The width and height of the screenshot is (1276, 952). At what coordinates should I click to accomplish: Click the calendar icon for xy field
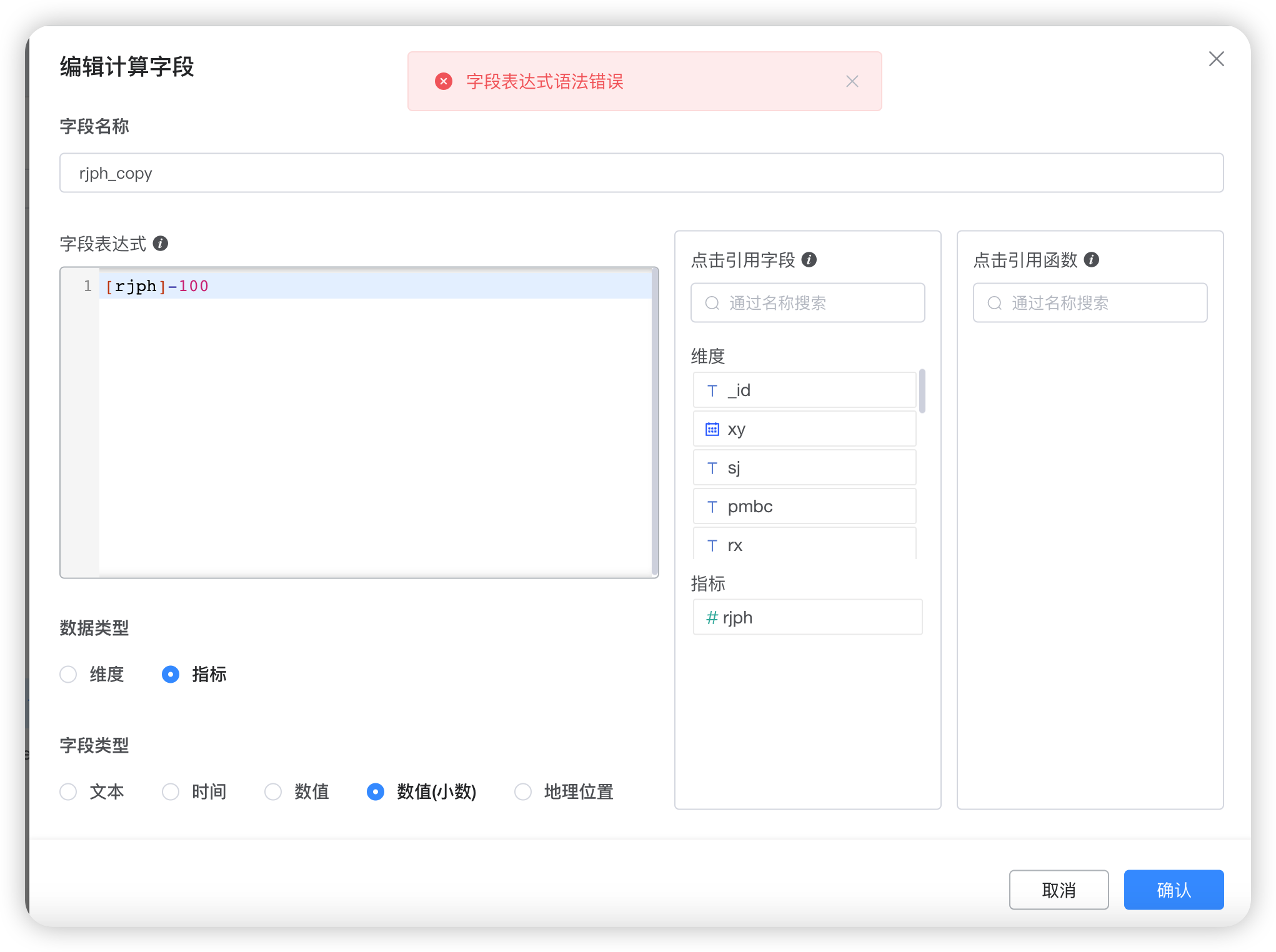tap(712, 429)
